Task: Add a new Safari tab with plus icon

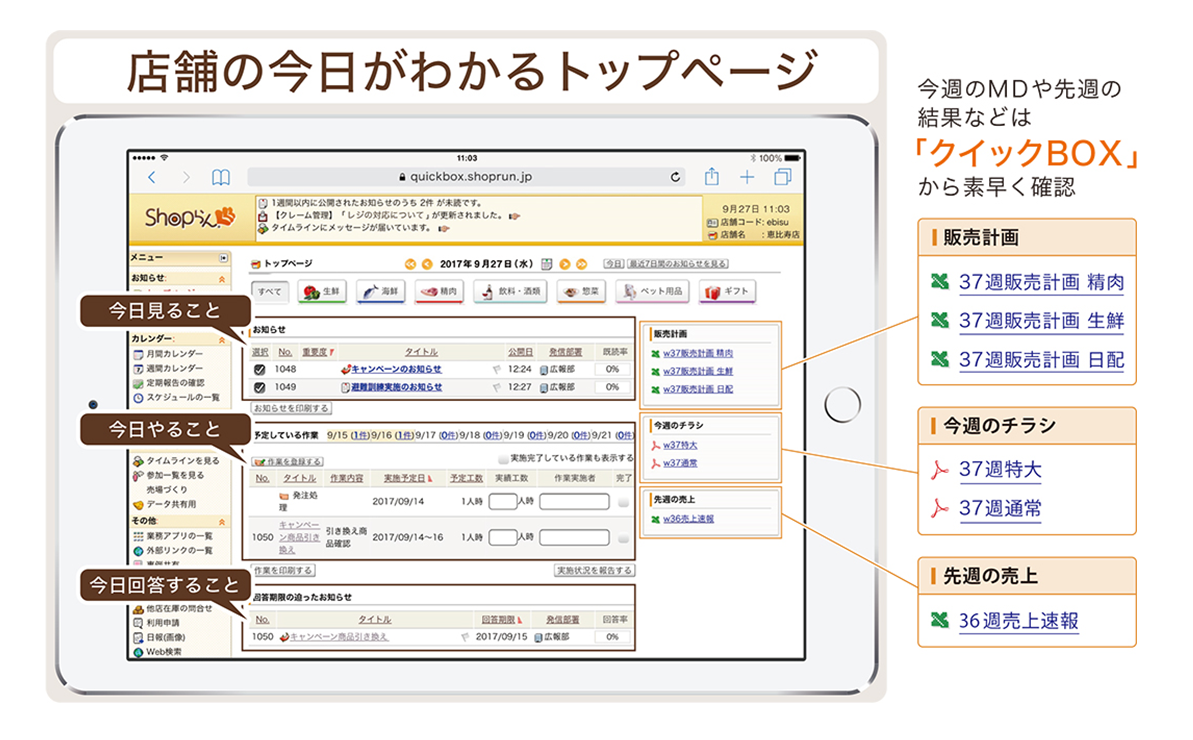Action: tap(747, 177)
